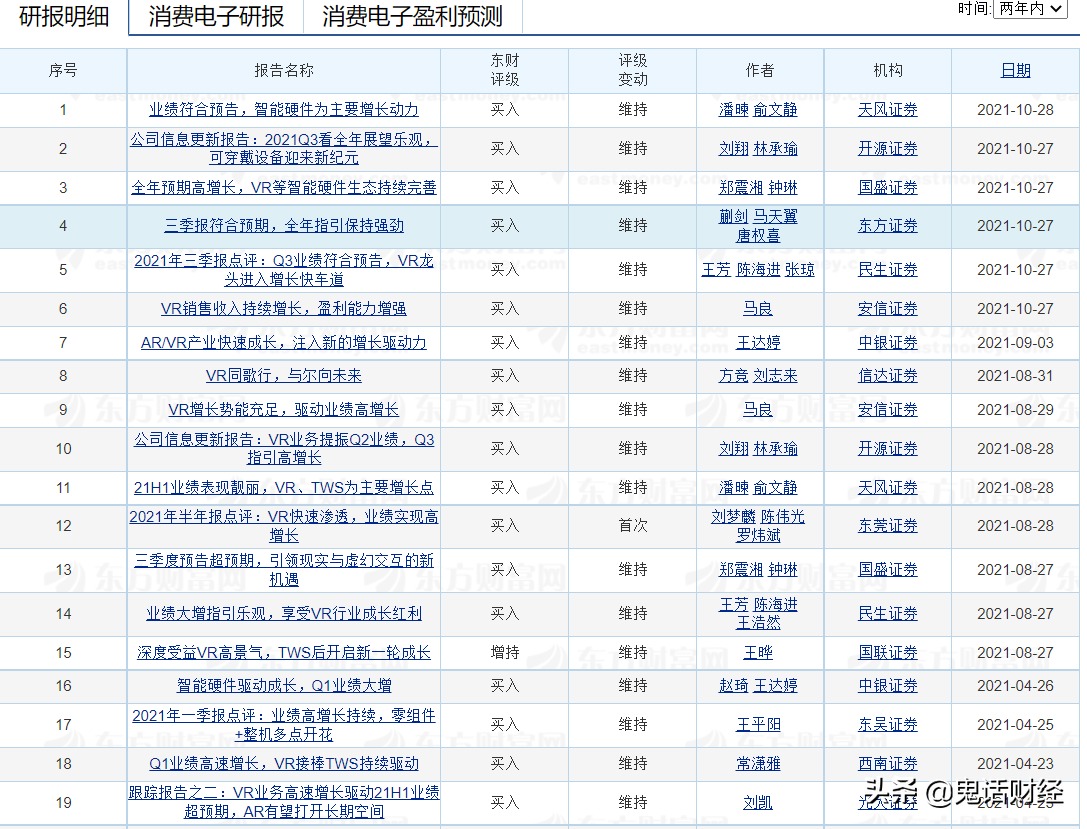Click institution 民生证券 in row 5

[888, 270]
